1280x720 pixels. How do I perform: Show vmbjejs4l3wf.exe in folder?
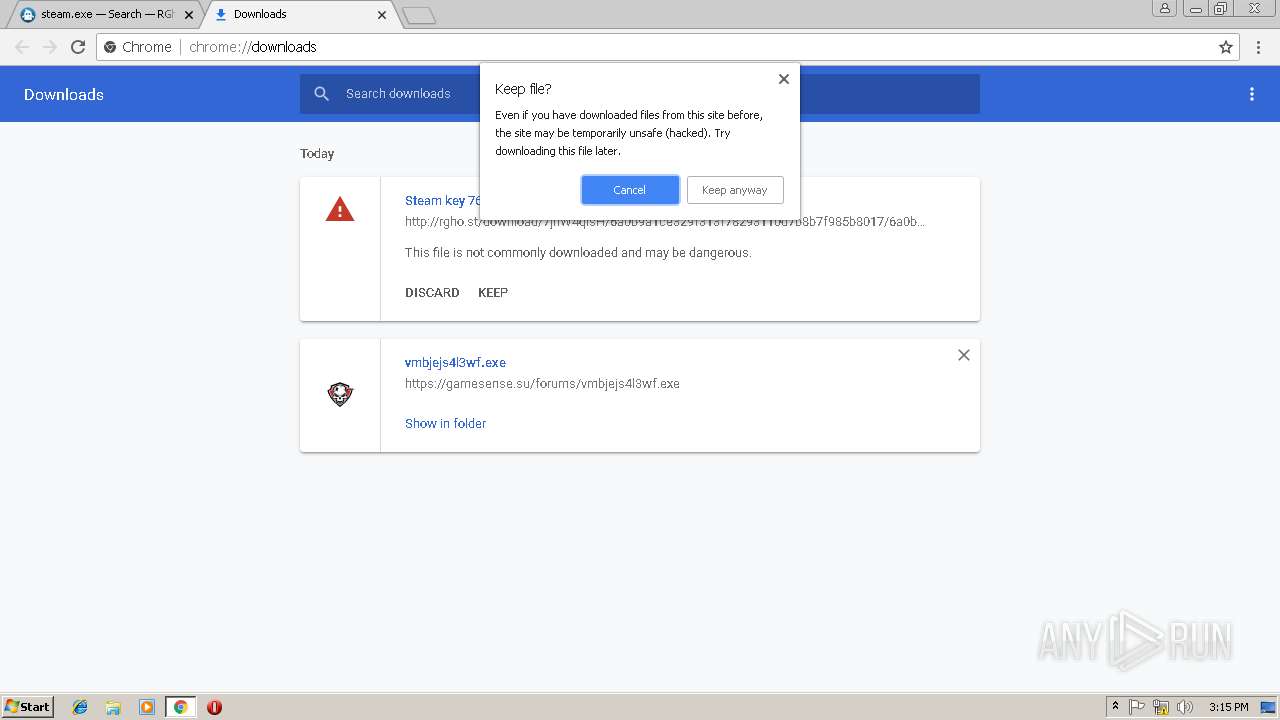(x=445, y=424)
